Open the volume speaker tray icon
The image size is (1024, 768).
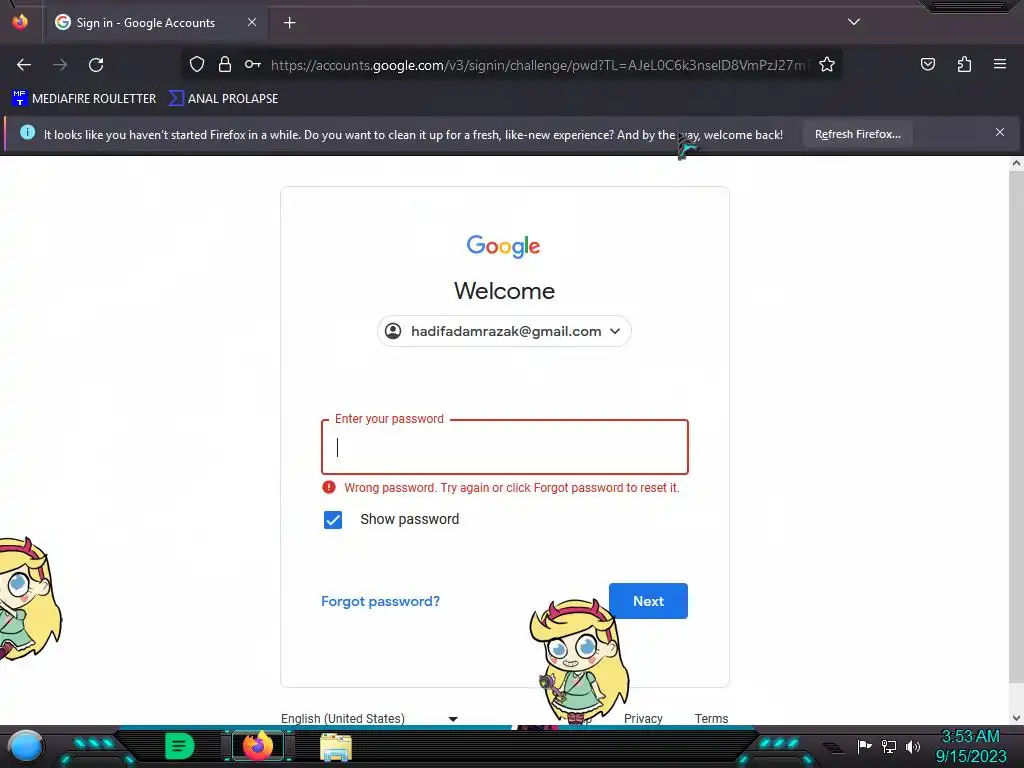[x=913, y=746]
